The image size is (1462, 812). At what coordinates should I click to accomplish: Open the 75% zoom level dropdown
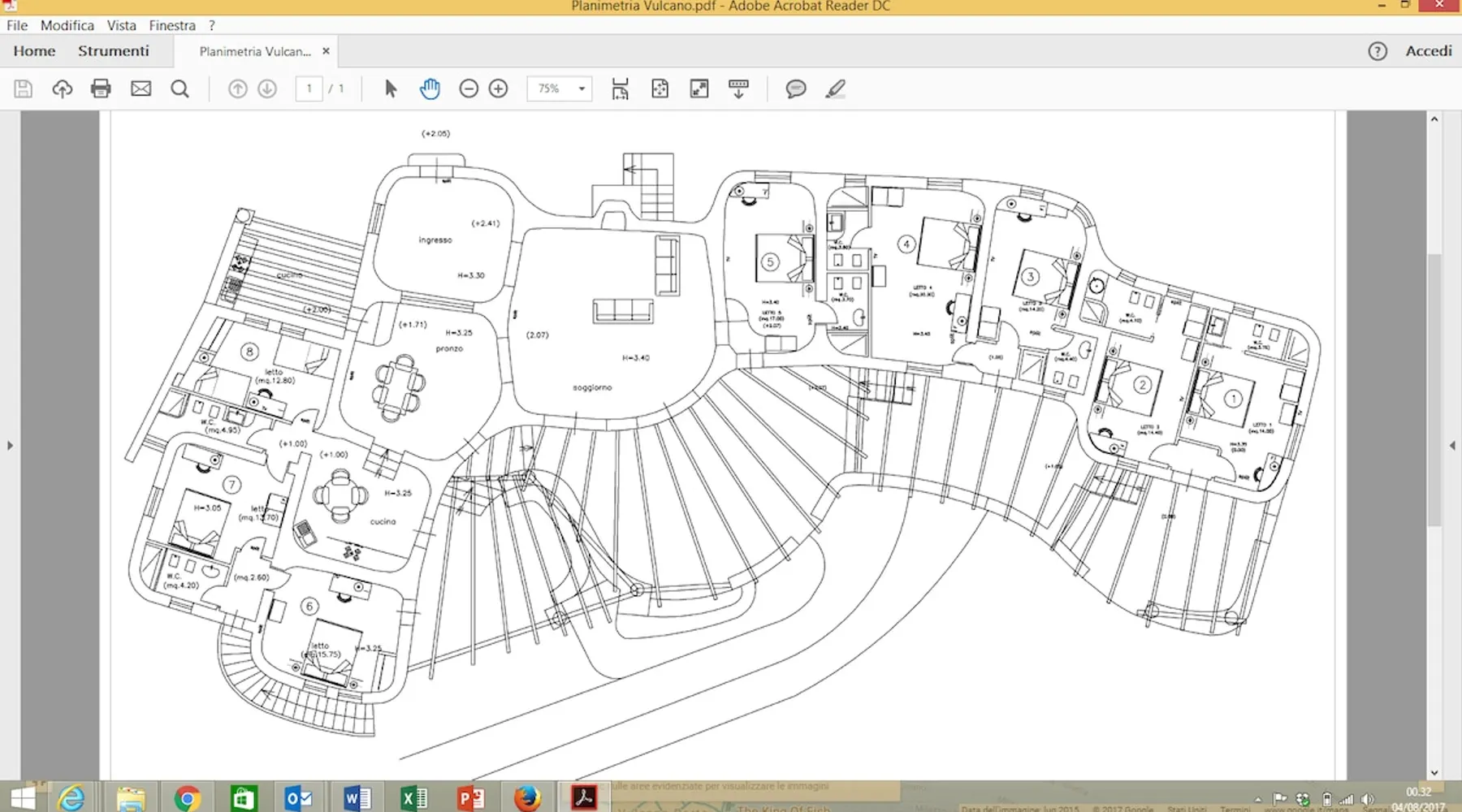coord(582,89)
